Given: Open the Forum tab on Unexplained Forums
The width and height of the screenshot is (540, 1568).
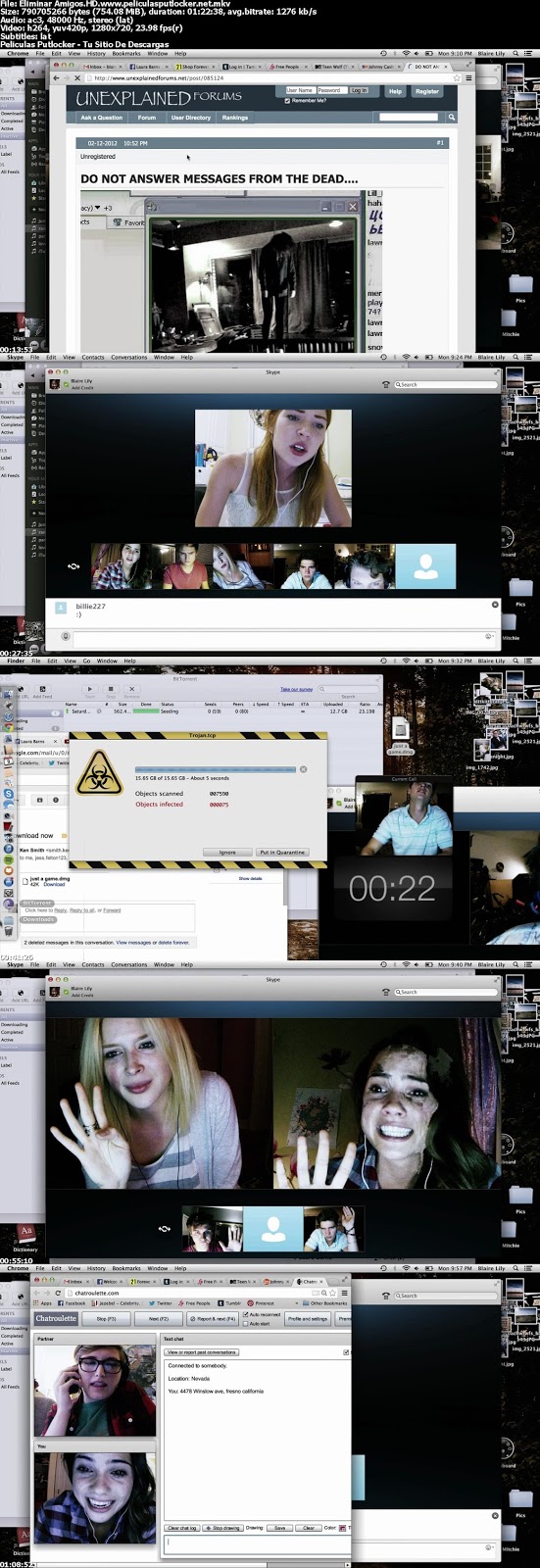Looking at the screenshot, I should coord(146,117).
